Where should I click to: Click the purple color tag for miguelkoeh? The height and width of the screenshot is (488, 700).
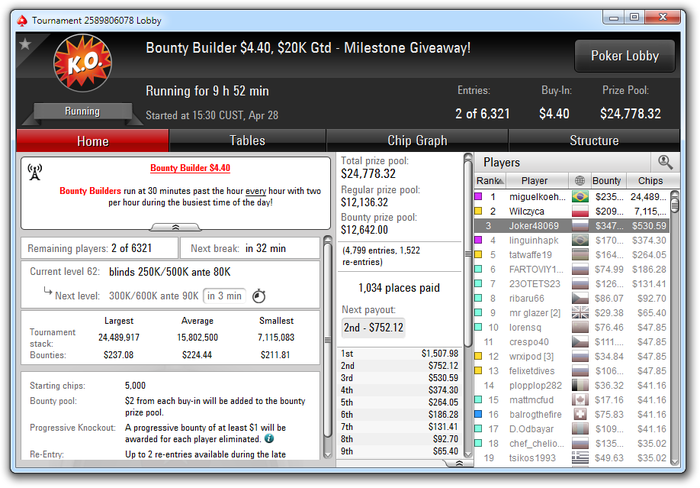coord(478,196)
